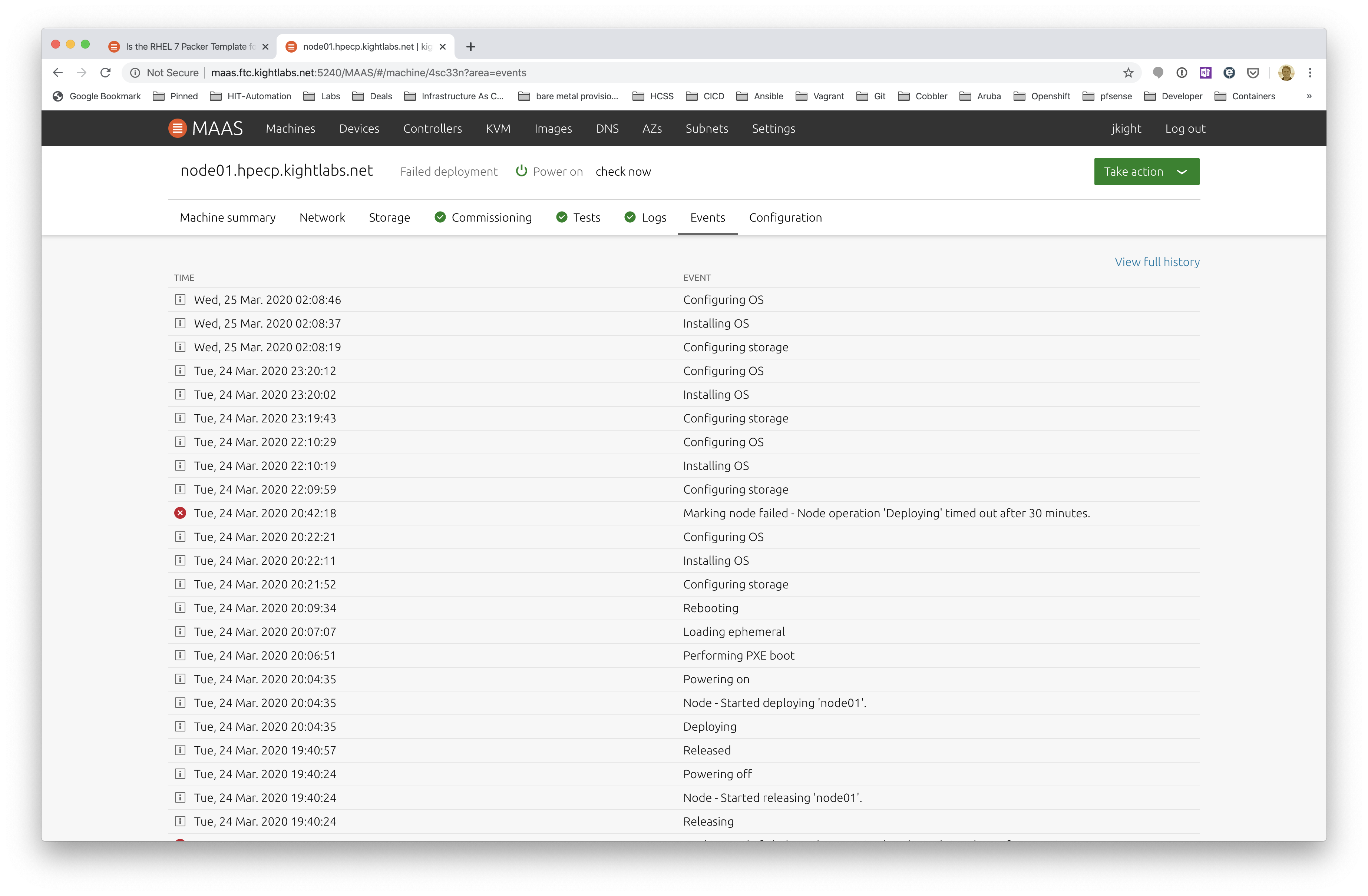Open Chrome three-dot menu

(1310, 73)
